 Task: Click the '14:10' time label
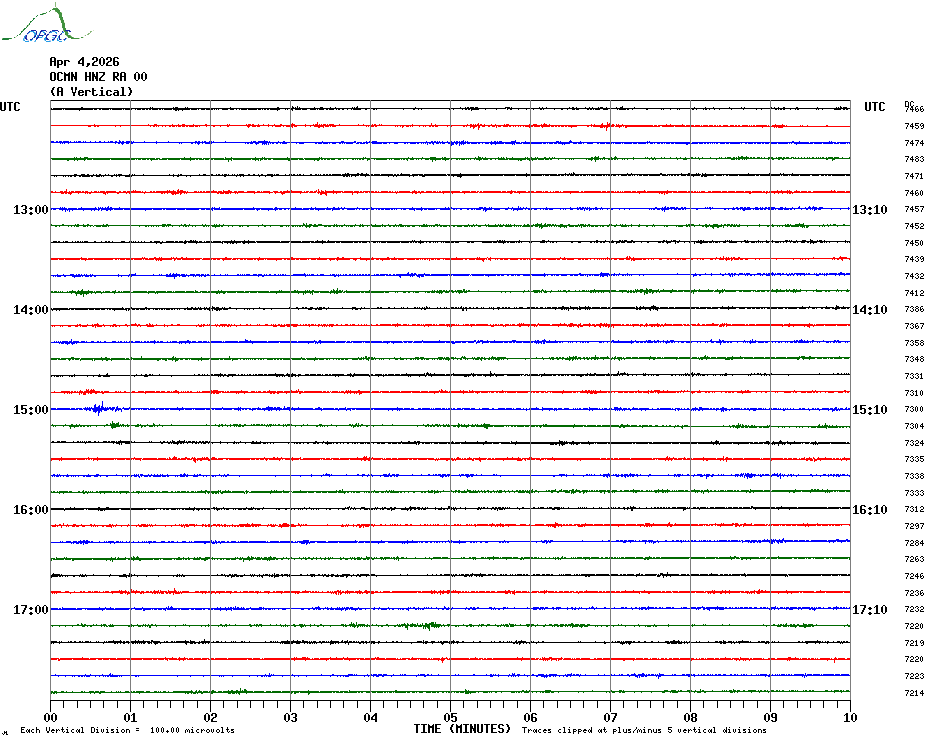[x=870, y=310]
